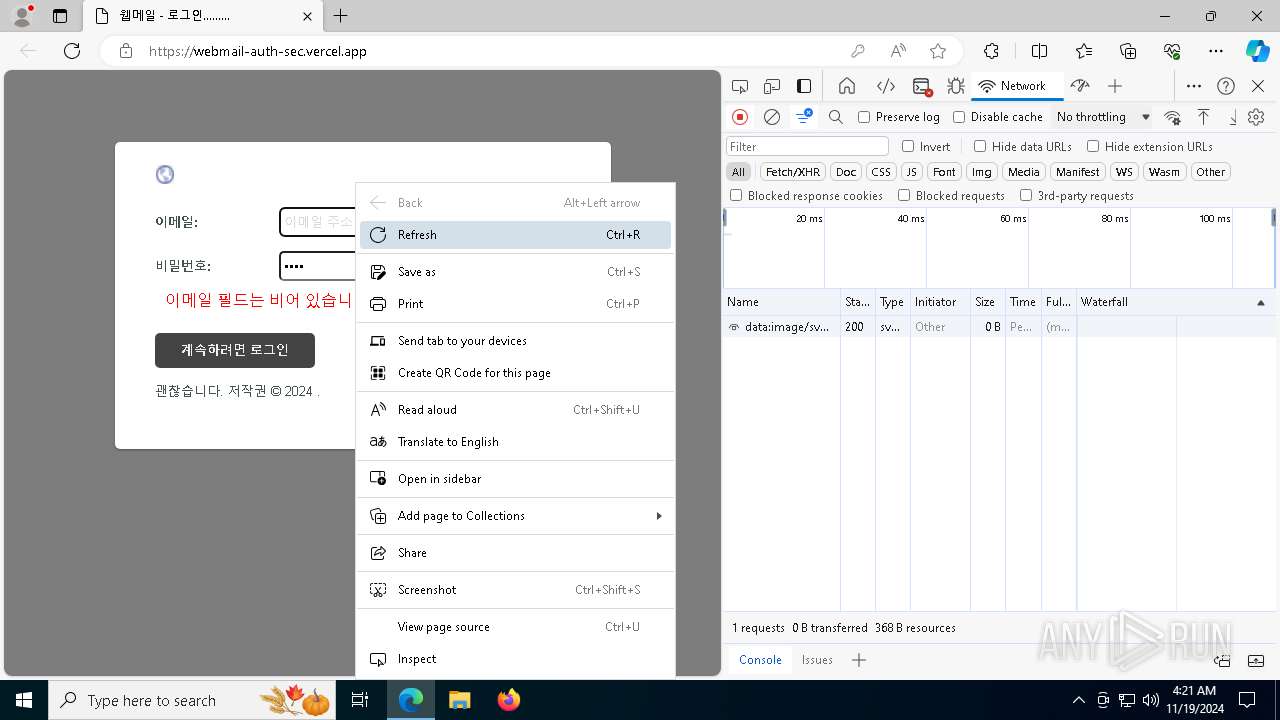Import HAR file upload arrow icon

(1204, 117)
